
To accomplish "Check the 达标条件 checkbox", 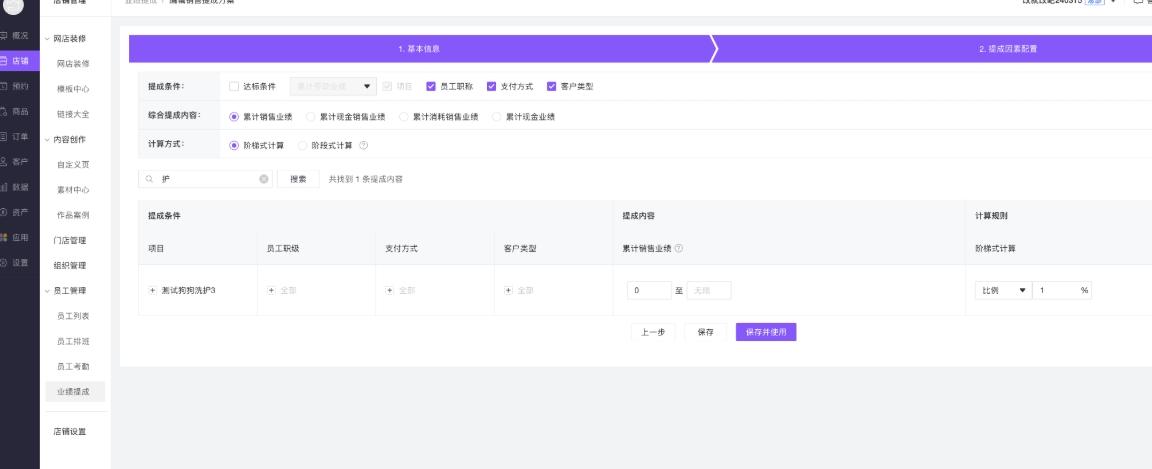I will point(234,86).
